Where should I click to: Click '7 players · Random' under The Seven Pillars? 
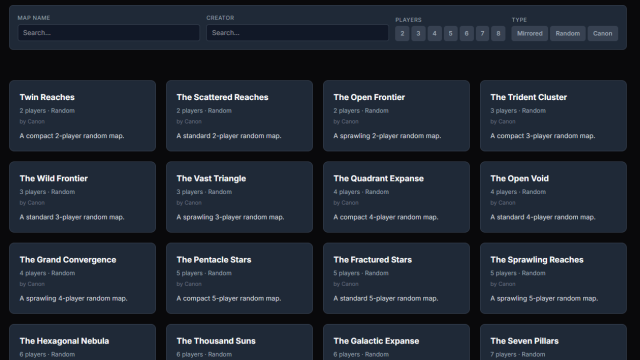click(x=518, y=354)
